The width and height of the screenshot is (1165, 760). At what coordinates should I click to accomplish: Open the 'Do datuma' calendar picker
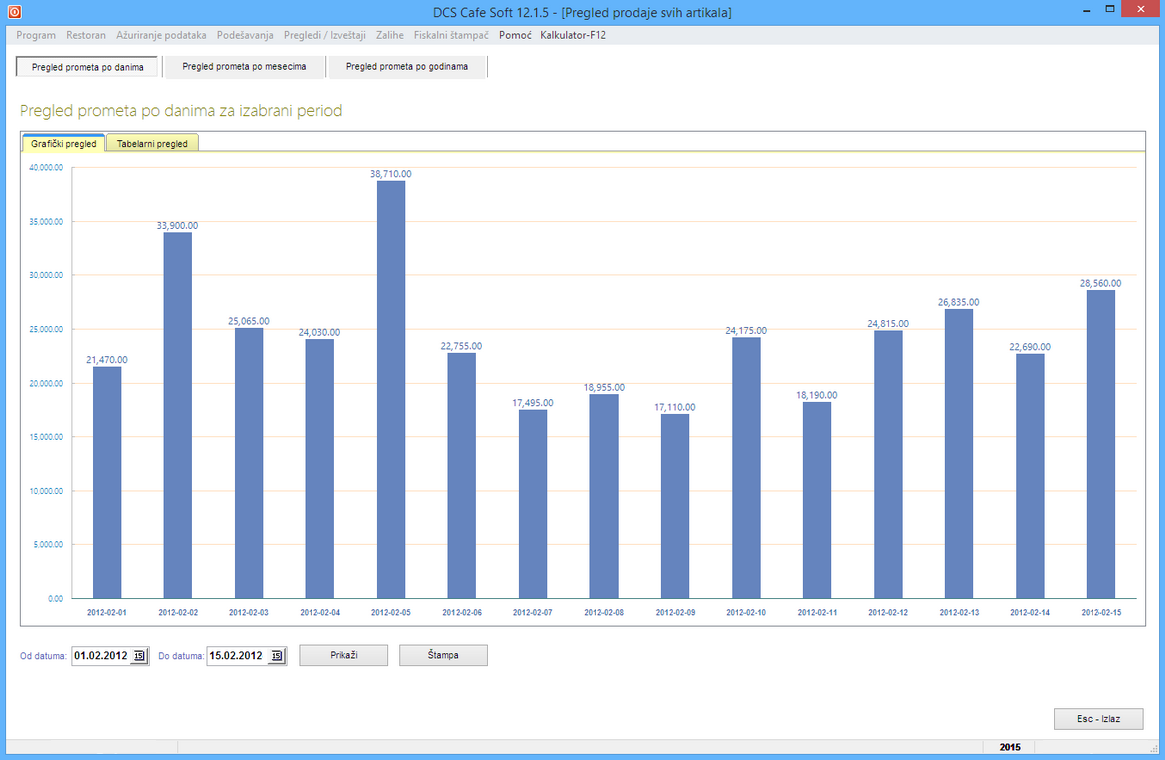(277, 656)
